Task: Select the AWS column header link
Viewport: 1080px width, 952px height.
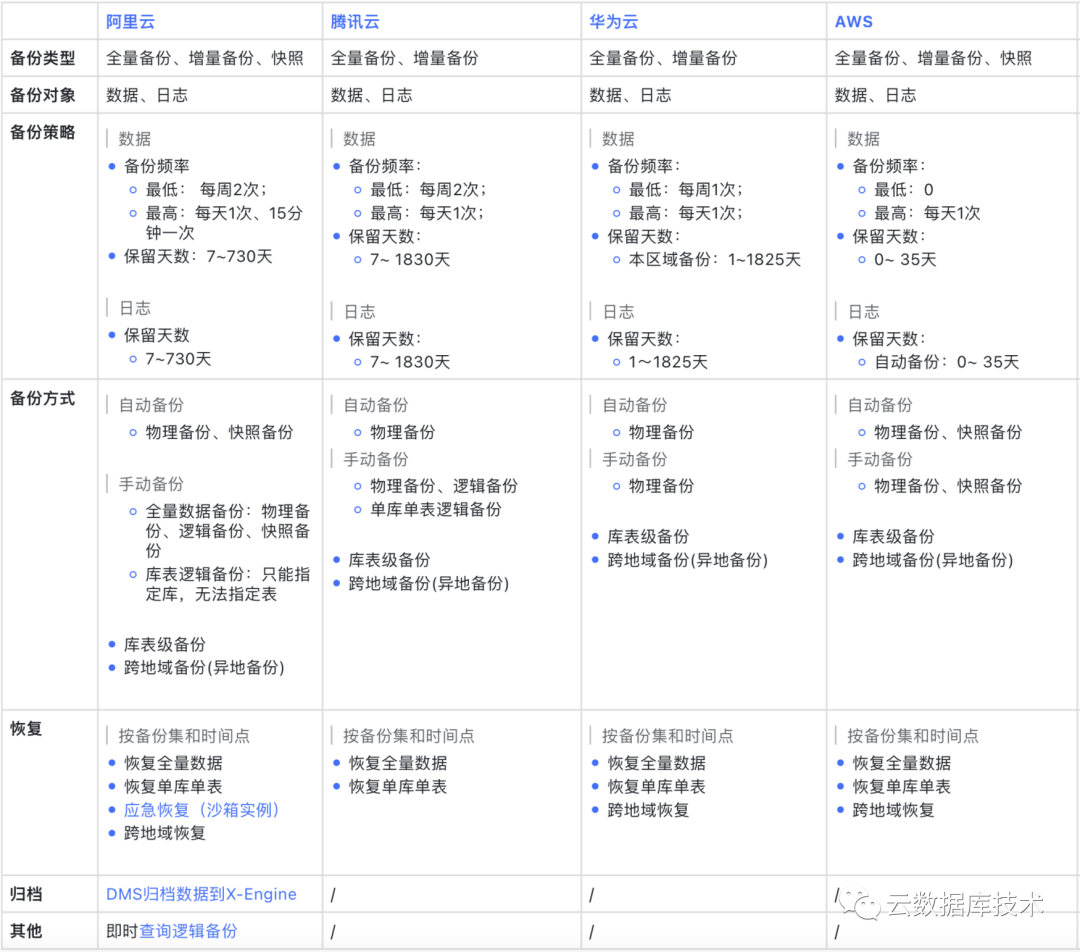Action: [853, 21]
